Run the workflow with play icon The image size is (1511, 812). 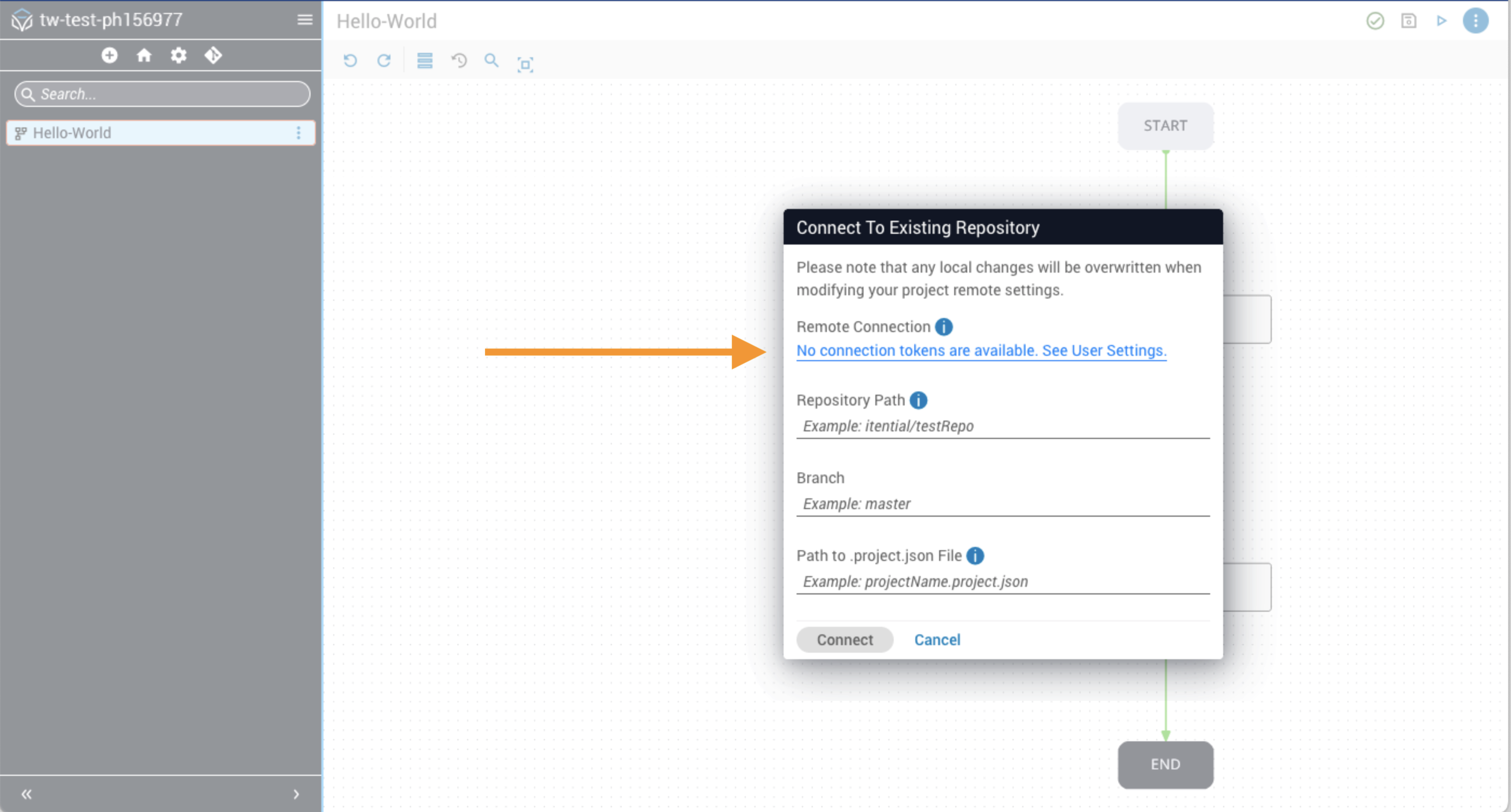(1441, 21)
